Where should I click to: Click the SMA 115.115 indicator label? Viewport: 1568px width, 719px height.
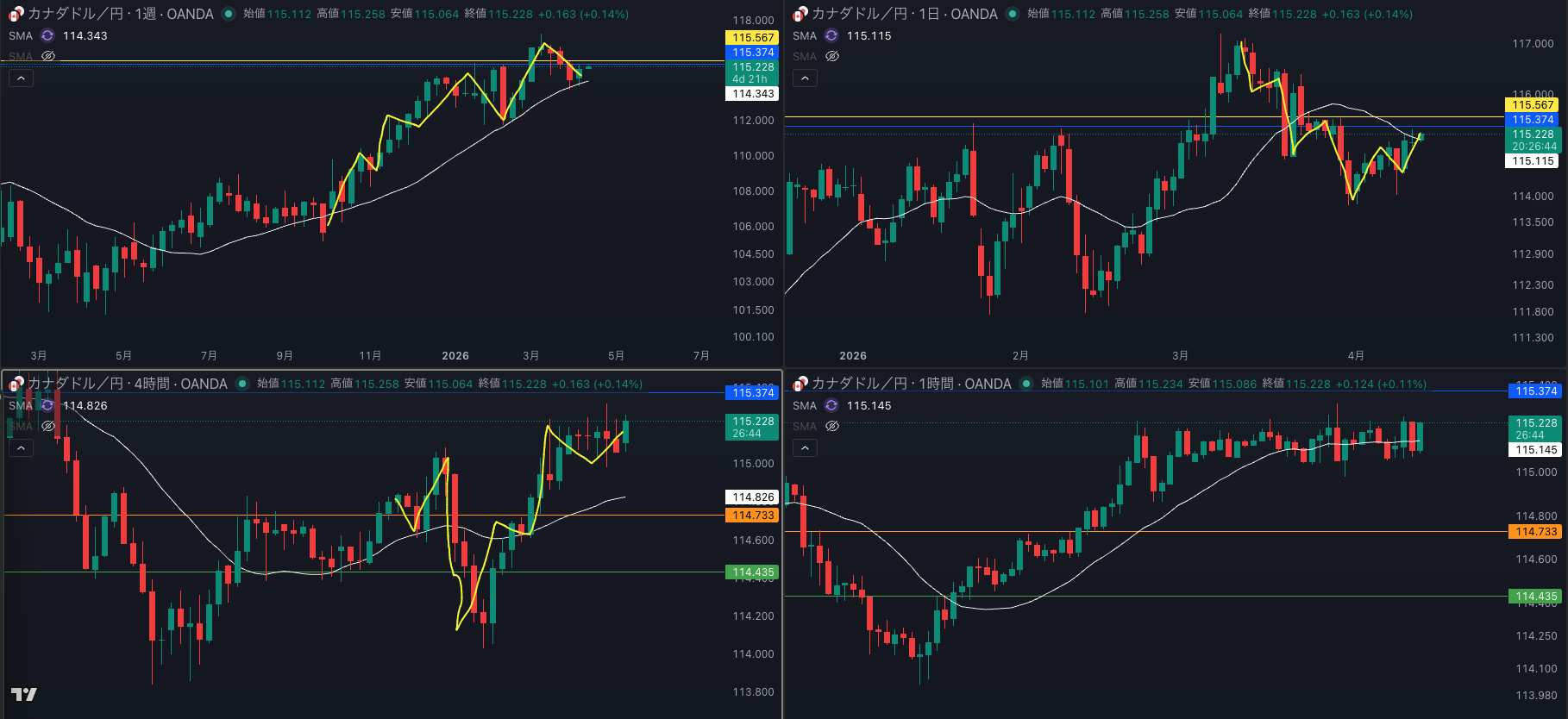click(x=805, y=35)
